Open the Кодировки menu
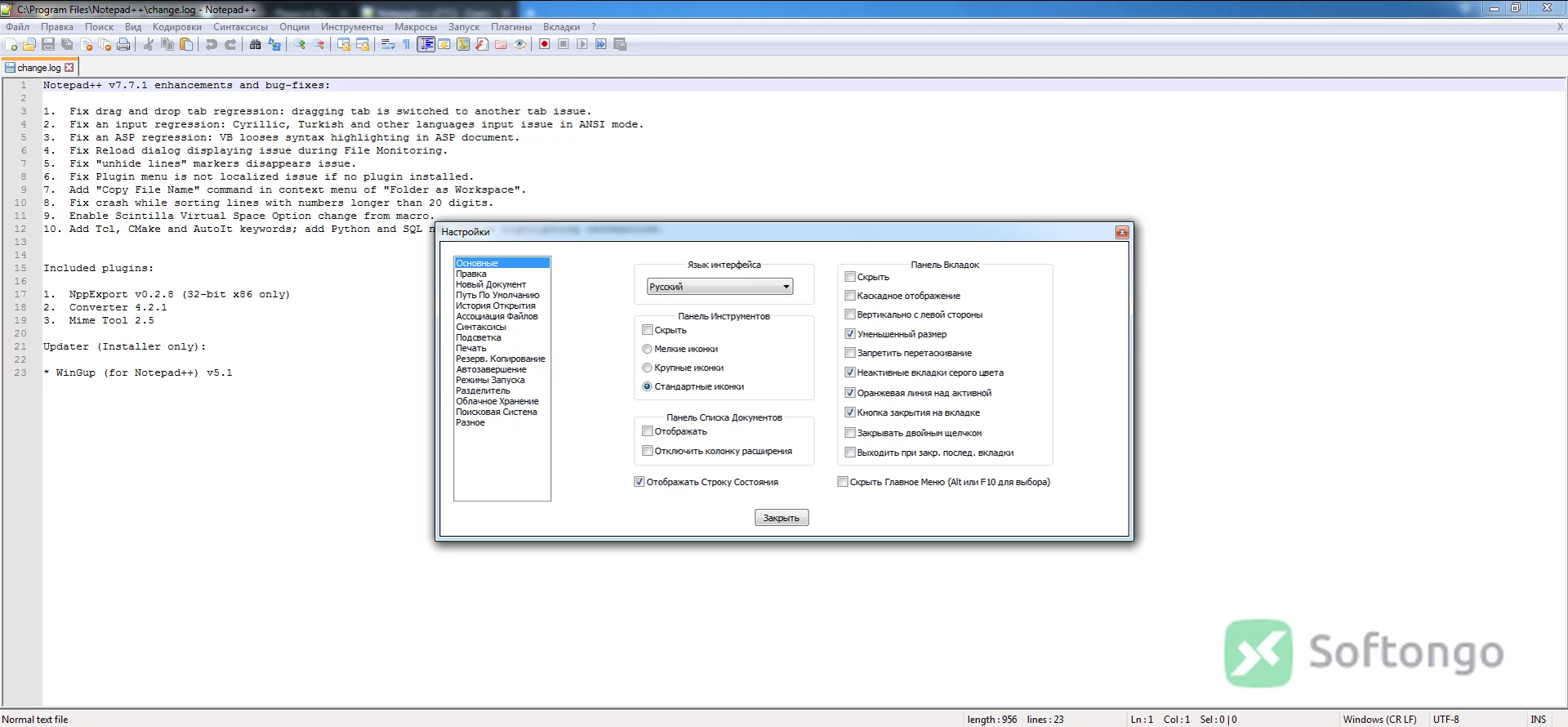1568x727 pixels. click(x=177, y=27)
